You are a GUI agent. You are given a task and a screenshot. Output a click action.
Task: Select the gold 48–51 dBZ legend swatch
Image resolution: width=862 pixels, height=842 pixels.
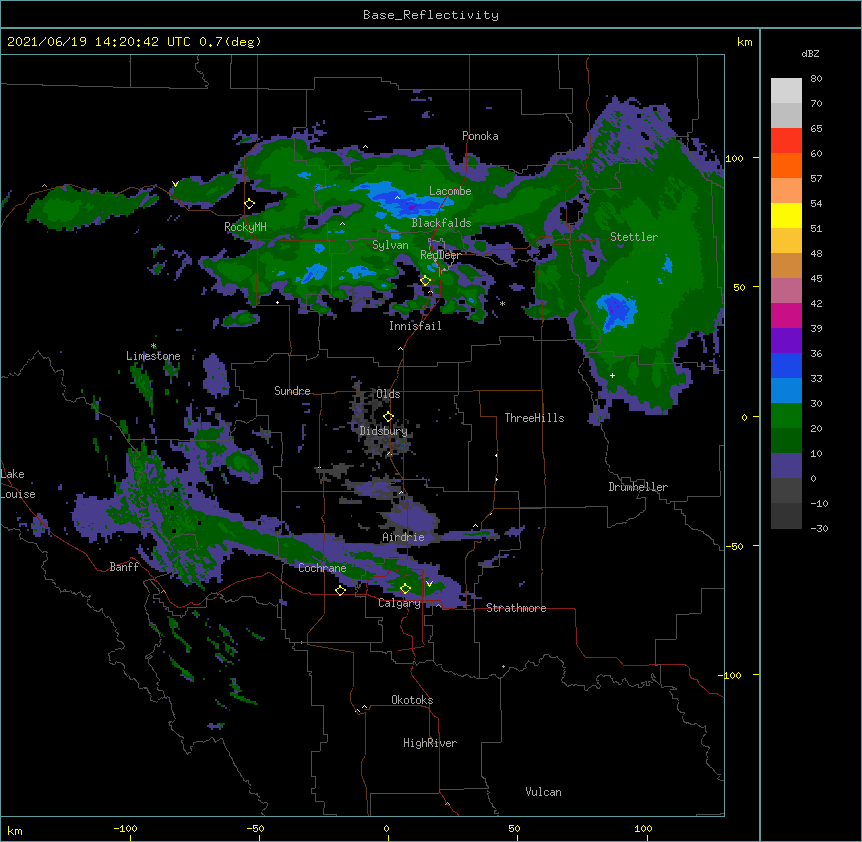(786, 241)
